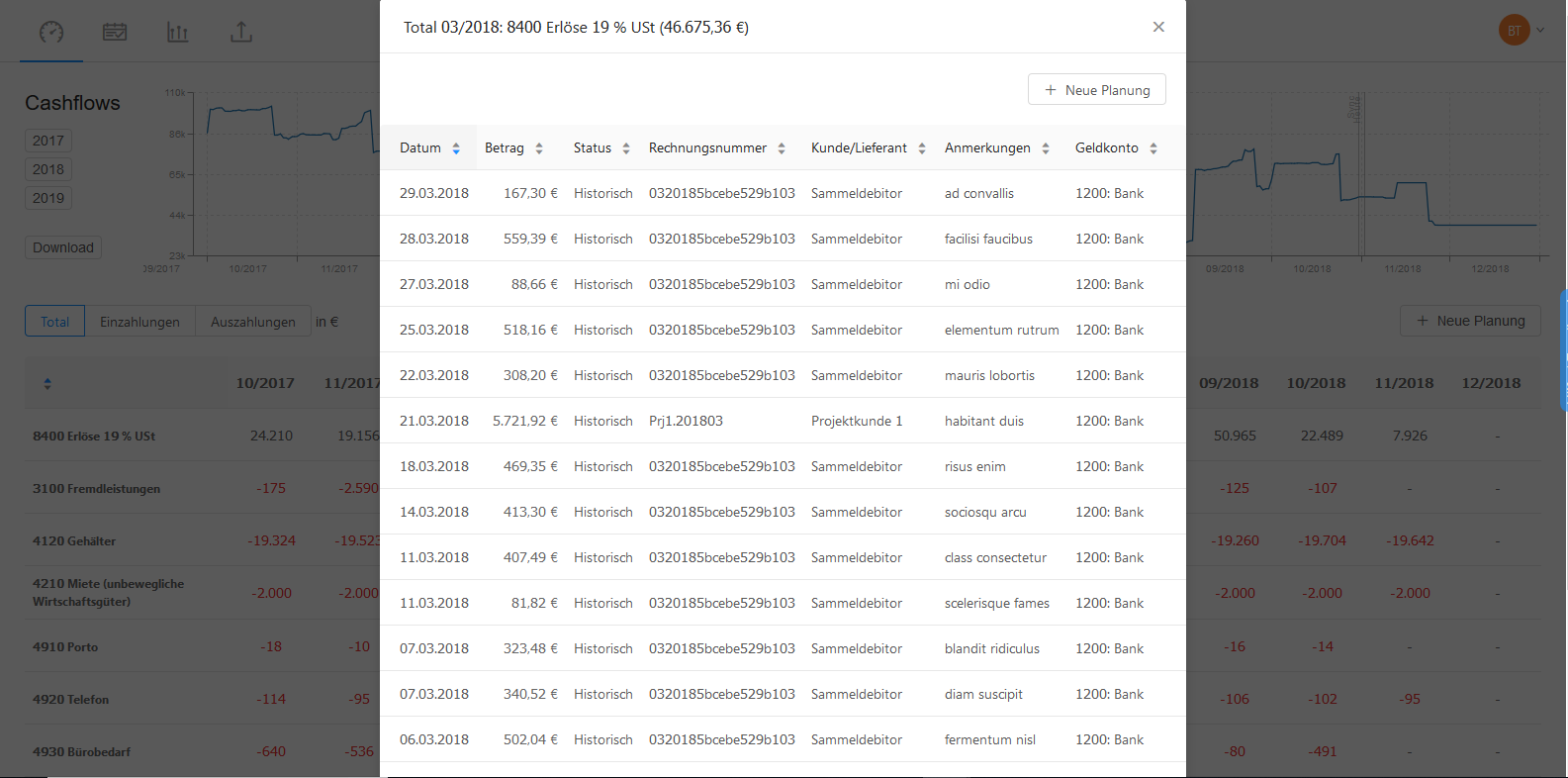Open the dashboard gauge icon

(x=51, y=32)
